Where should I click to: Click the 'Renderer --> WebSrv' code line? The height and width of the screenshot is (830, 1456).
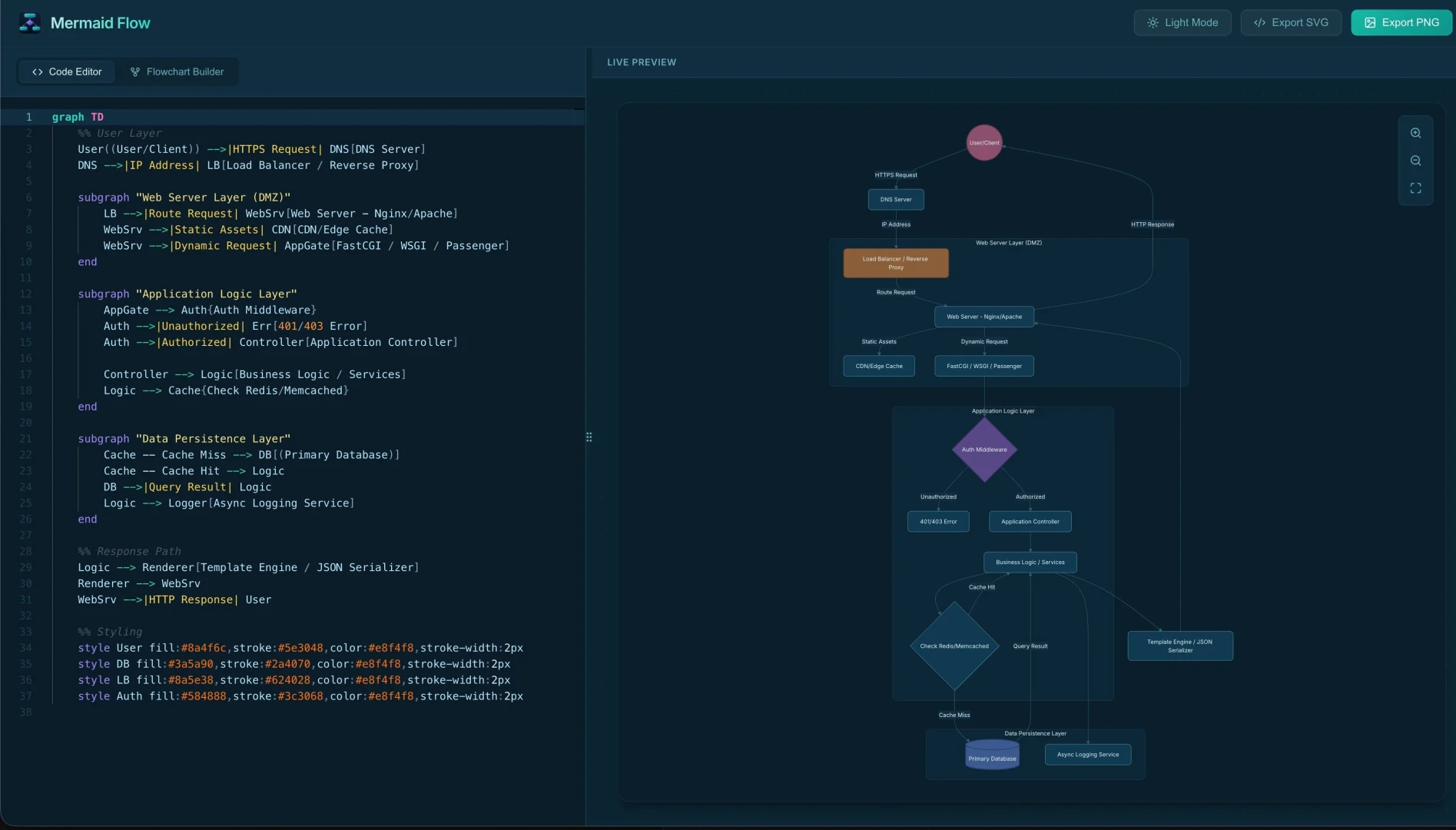pyautogui.click(x=139, y=584)
